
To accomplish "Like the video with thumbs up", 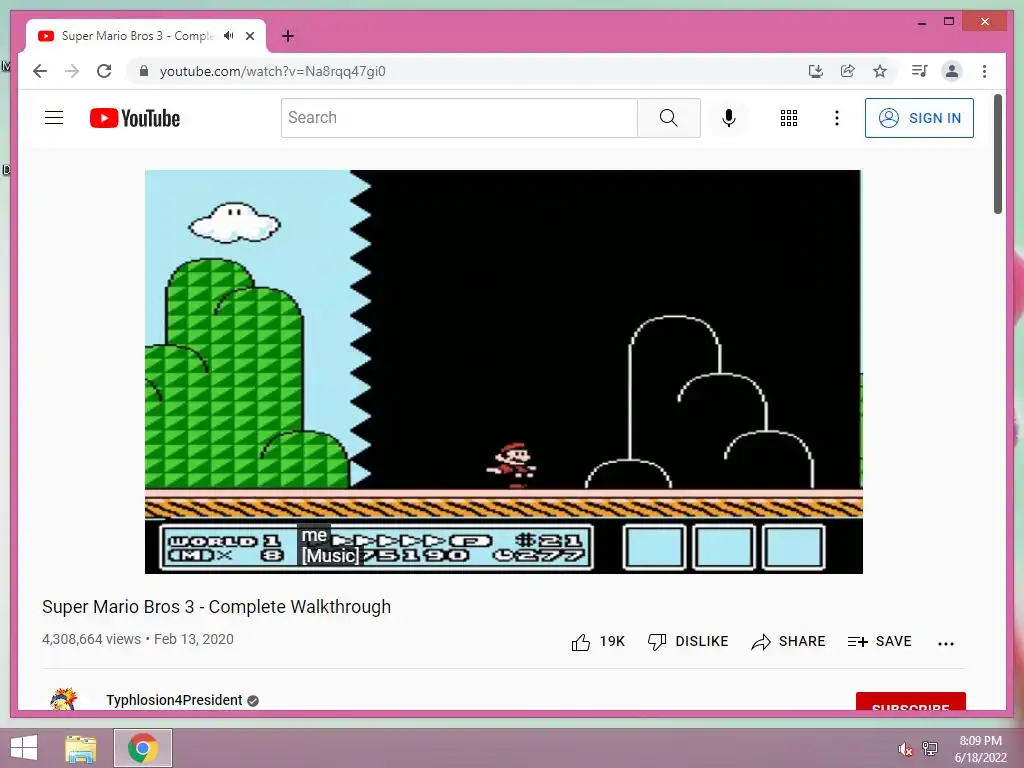I will (x=598, y=642).
